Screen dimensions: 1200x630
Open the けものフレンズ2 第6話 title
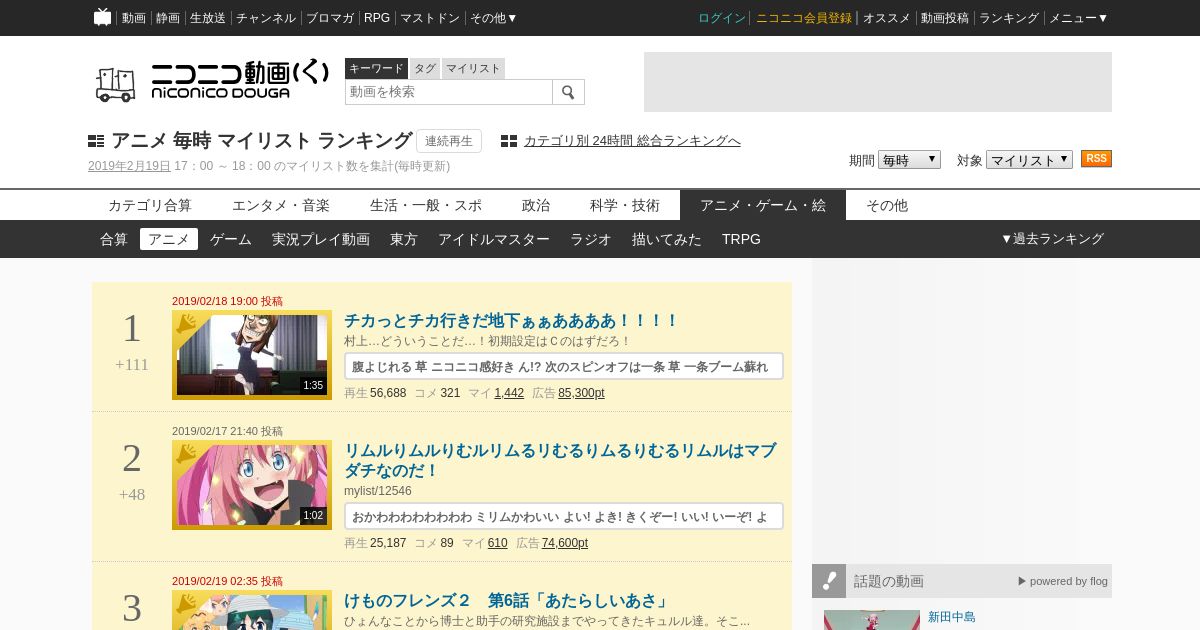tap(506, 600)
